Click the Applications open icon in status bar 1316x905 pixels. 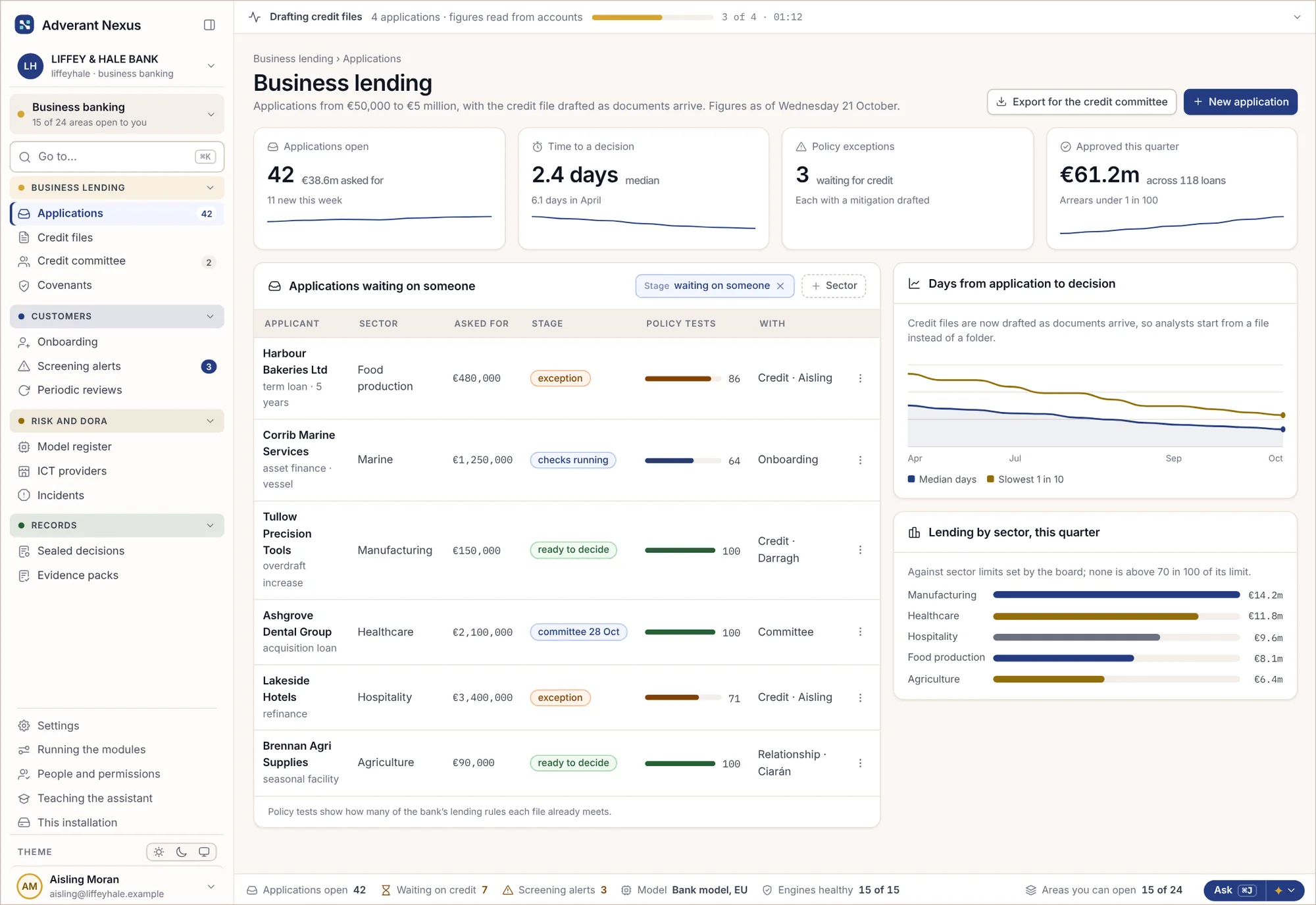point(252,890)
